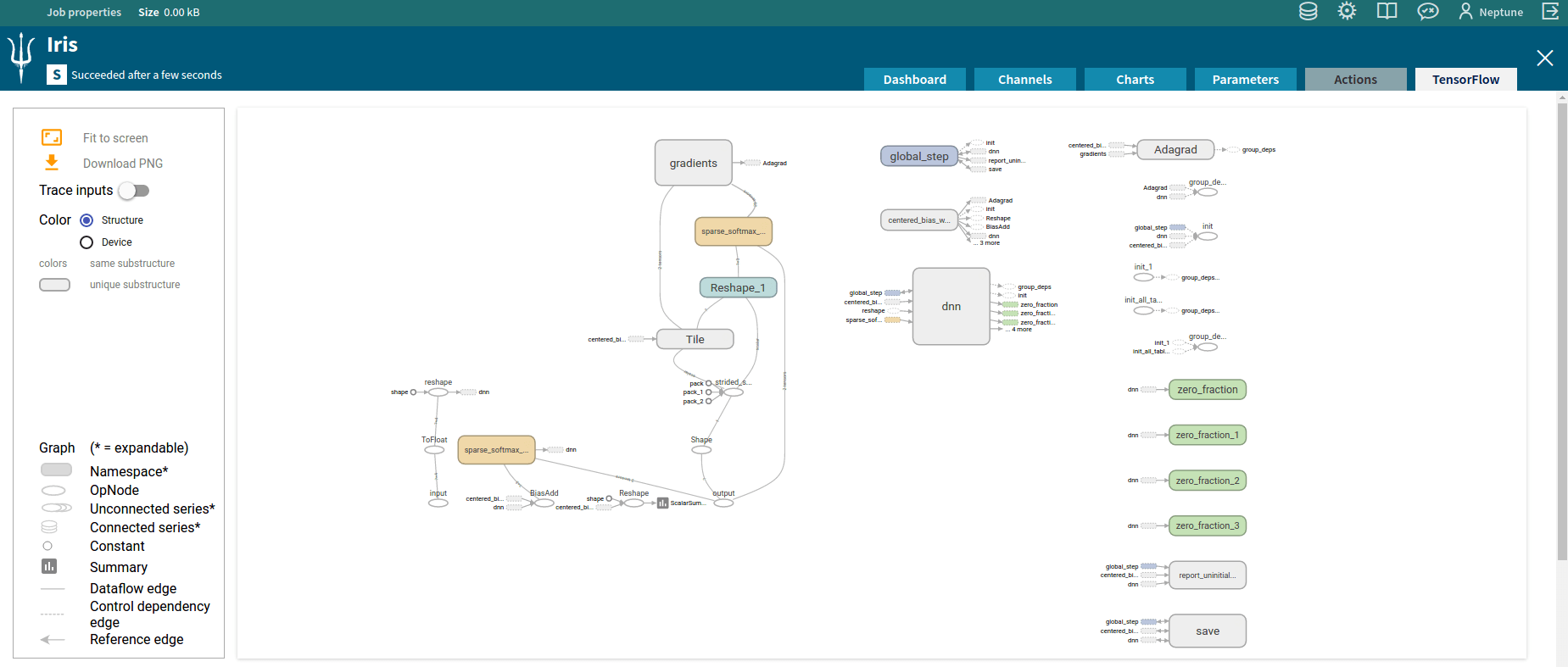The width and height of the screenshot is (1568, 667).
Task: Toggle the Trace inputs switch
Action: (134, 191)
